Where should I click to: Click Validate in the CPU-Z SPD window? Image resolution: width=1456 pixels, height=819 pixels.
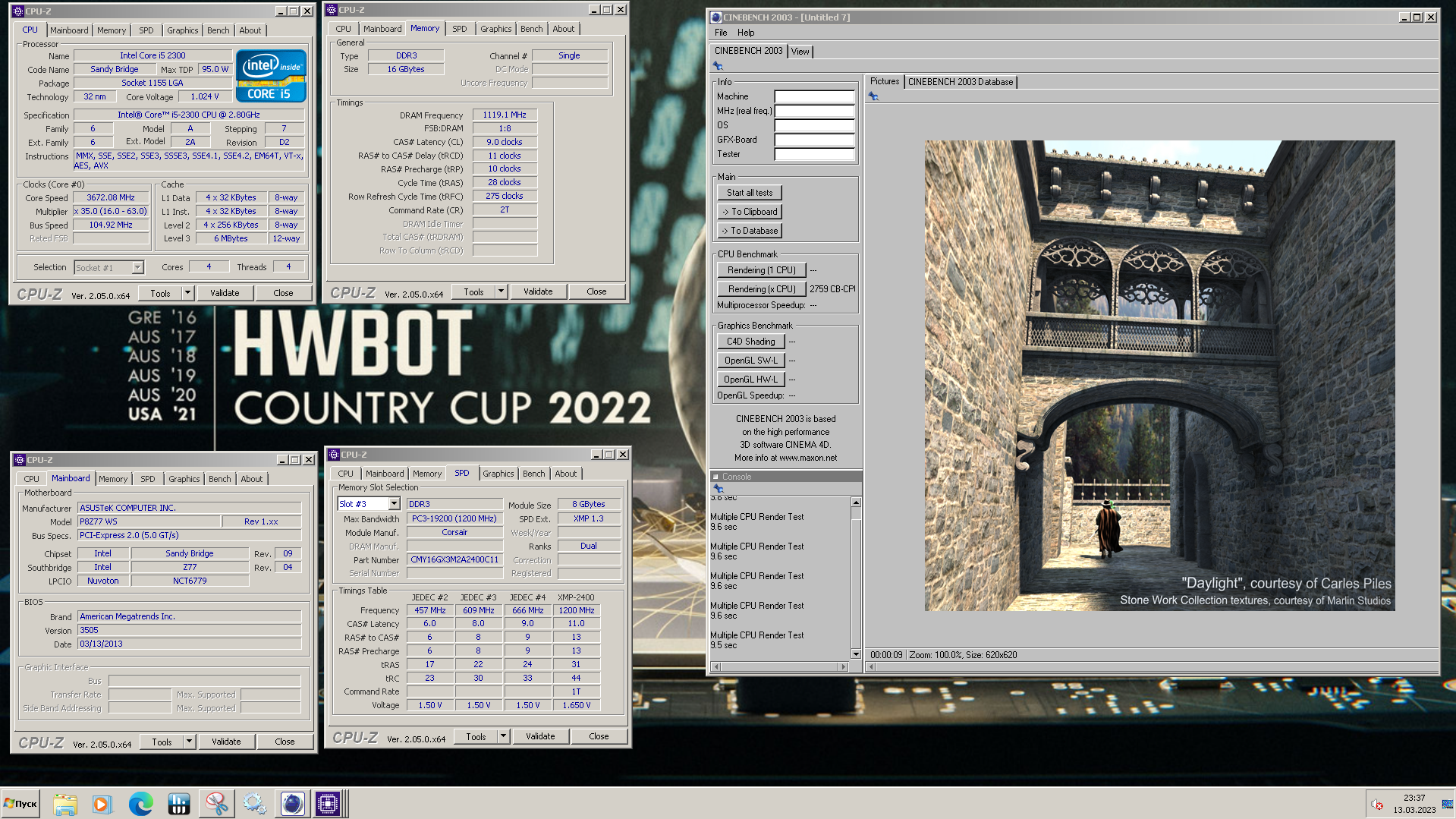click(540, 736)
